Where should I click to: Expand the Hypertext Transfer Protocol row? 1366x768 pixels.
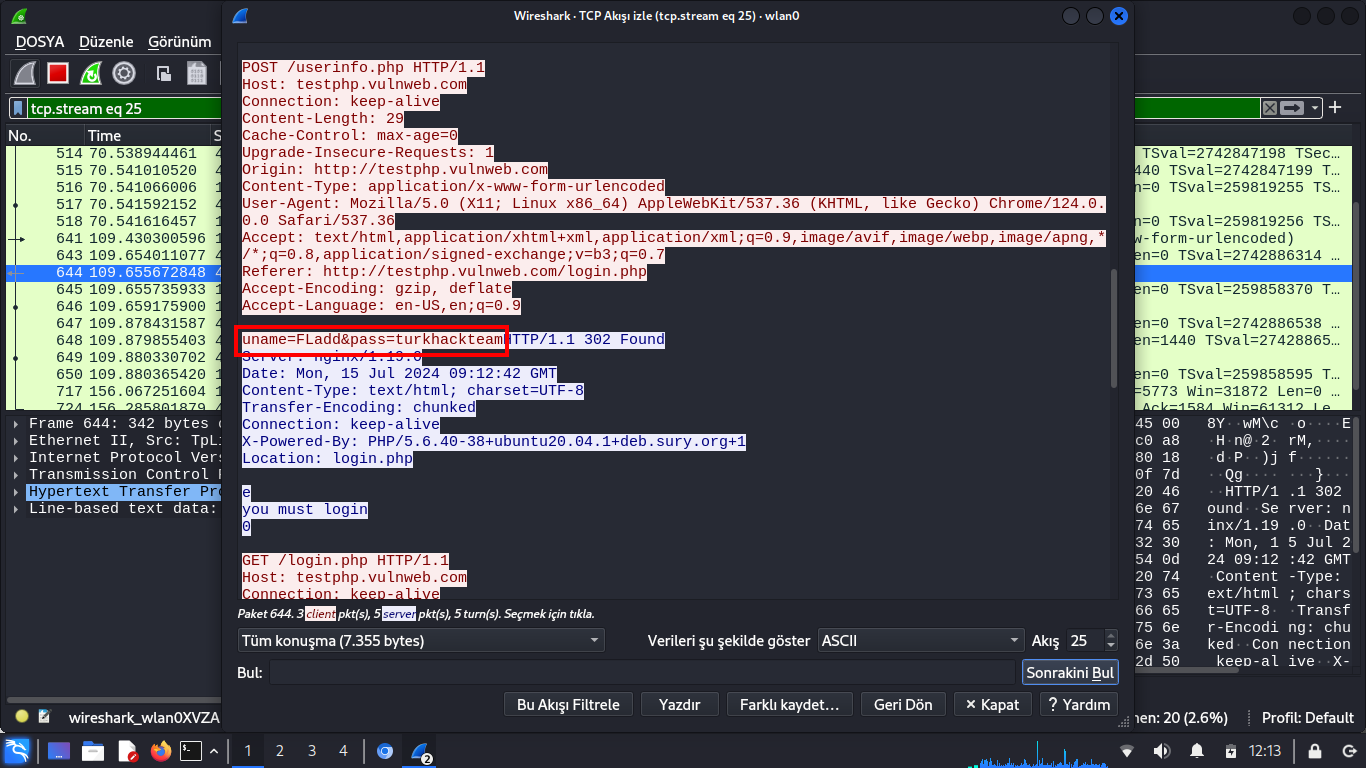click(x=17, y=492)
